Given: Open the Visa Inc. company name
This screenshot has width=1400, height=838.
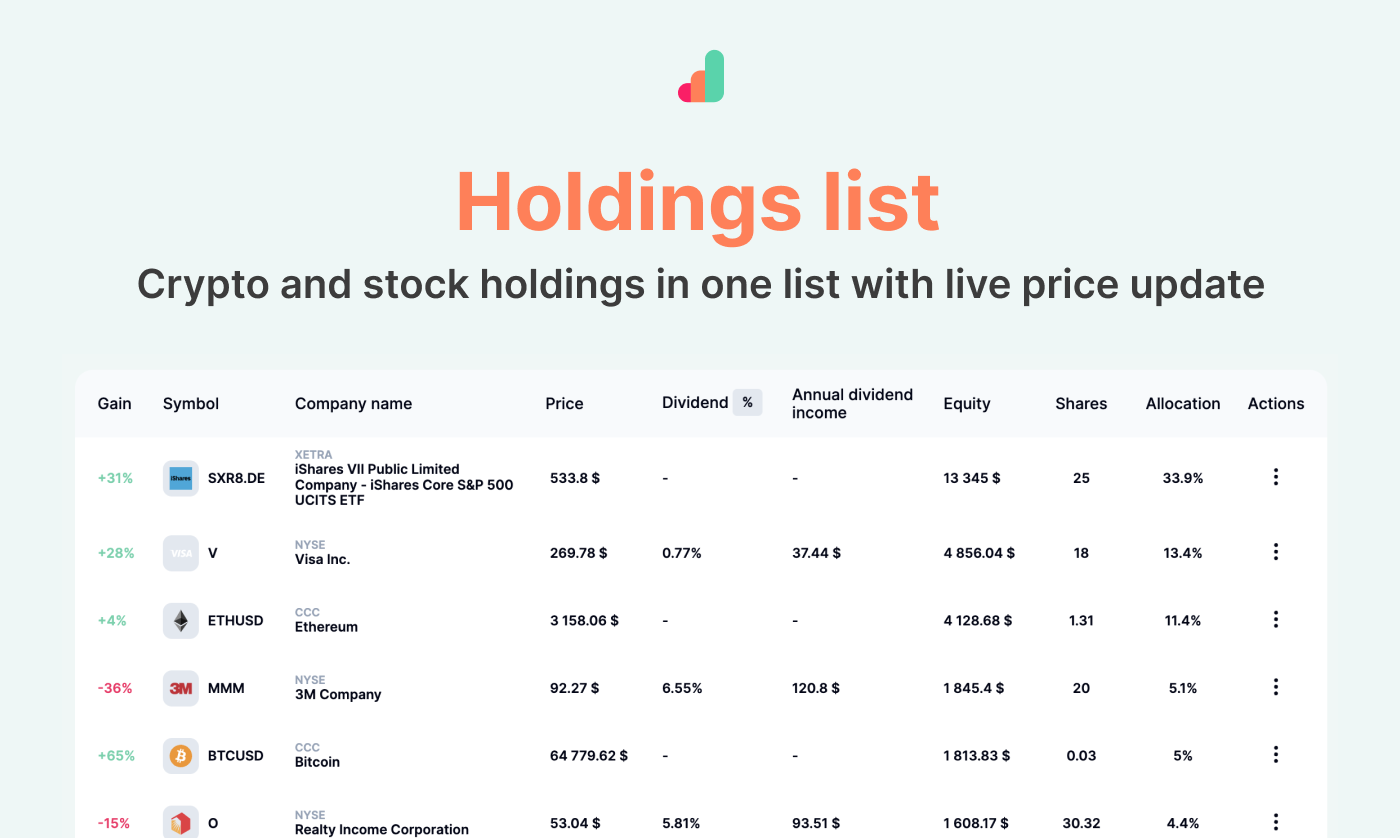Looking at the screenshot, I should point(323,559).
